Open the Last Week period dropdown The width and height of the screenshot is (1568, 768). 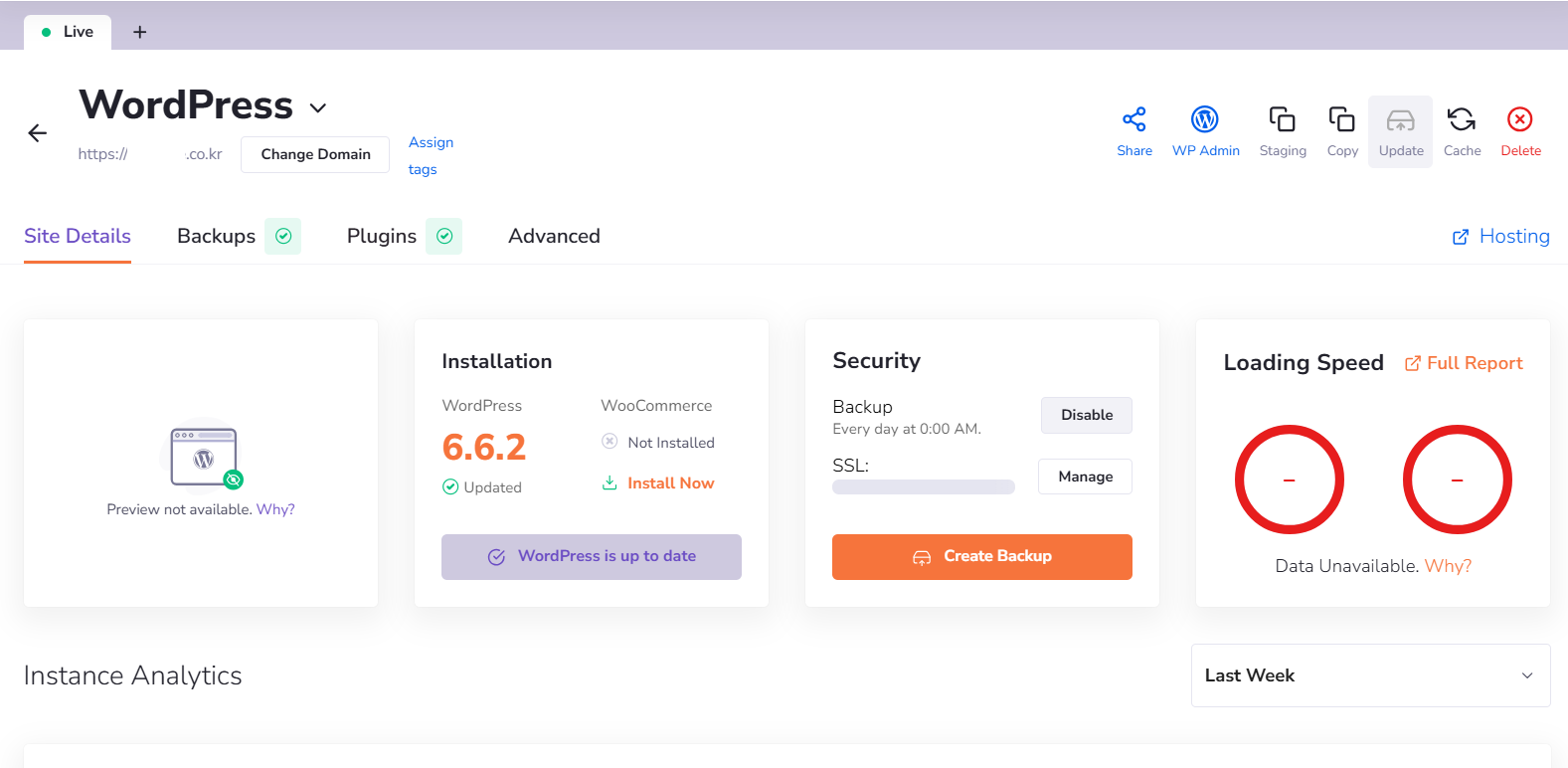pyautogui.click(x=1370, y=675)
